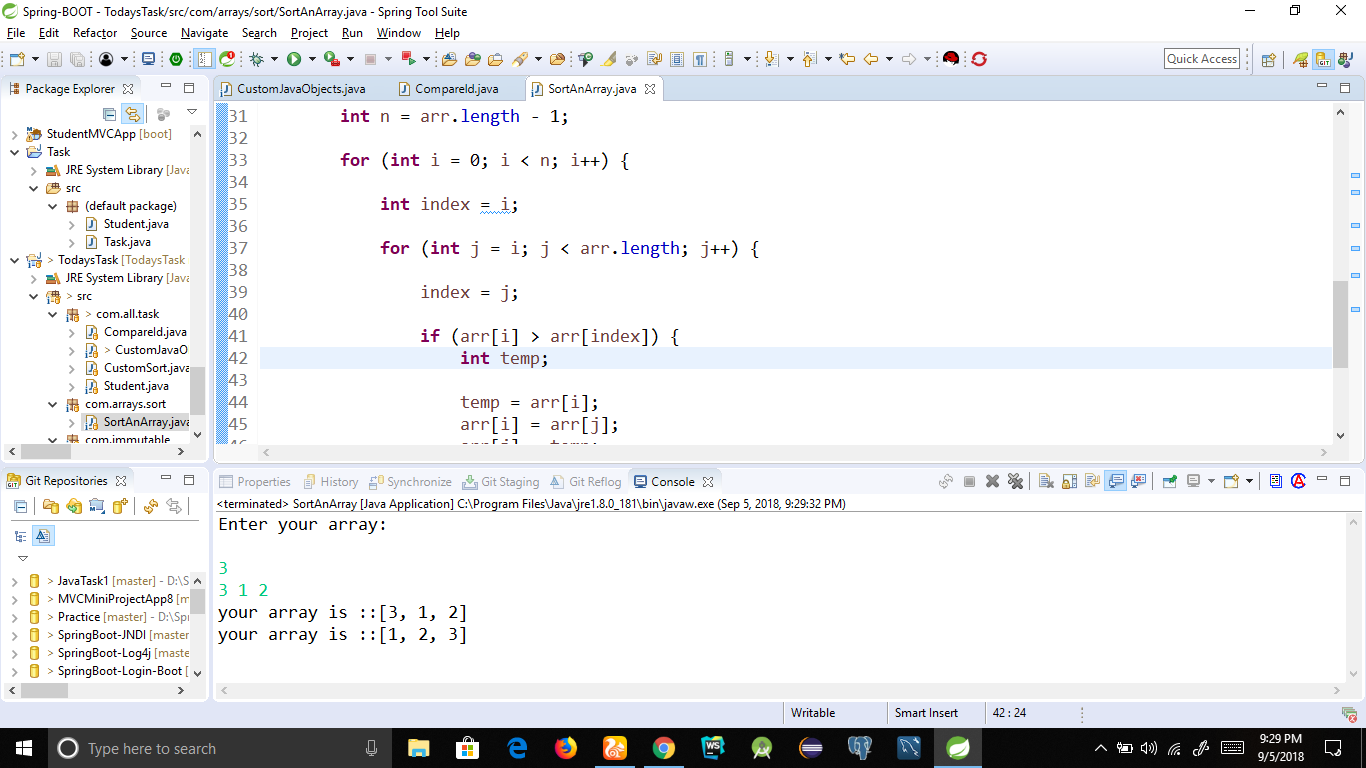Collapse the com.all.task package
This screenshot has width=1366, height=768.
point(53,314)
